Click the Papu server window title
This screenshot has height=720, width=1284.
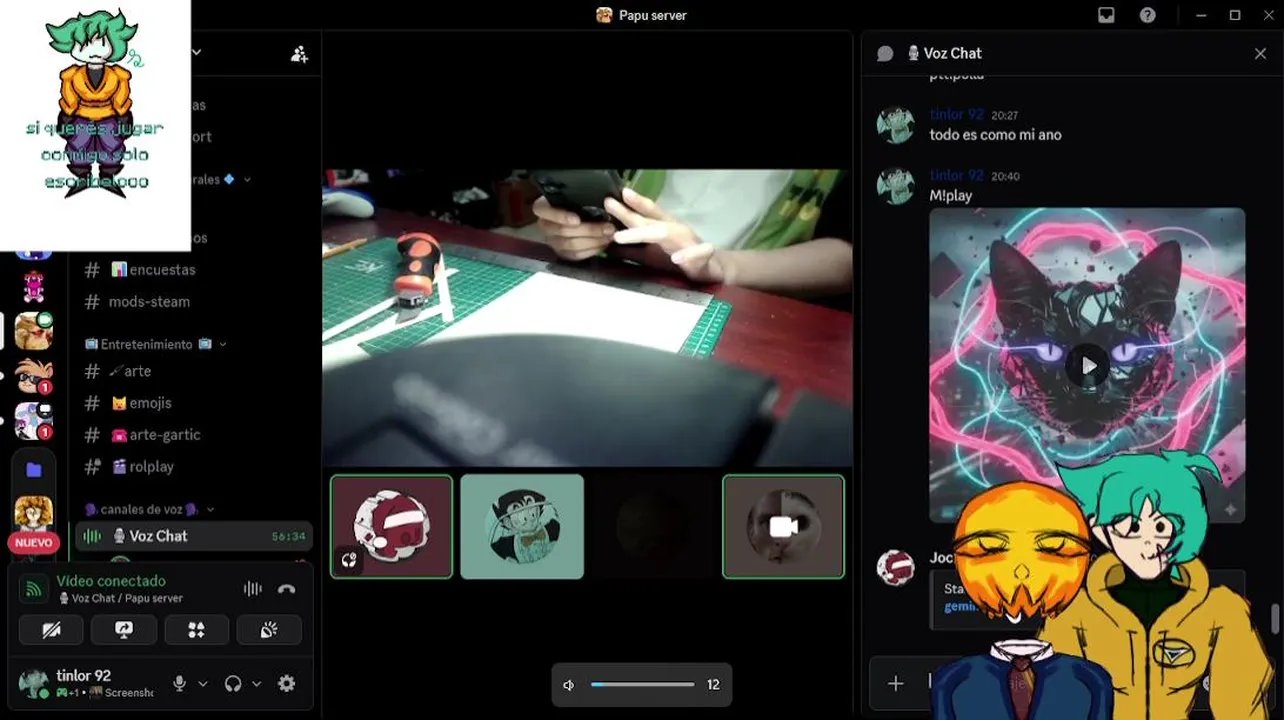(x=642, y=15)
